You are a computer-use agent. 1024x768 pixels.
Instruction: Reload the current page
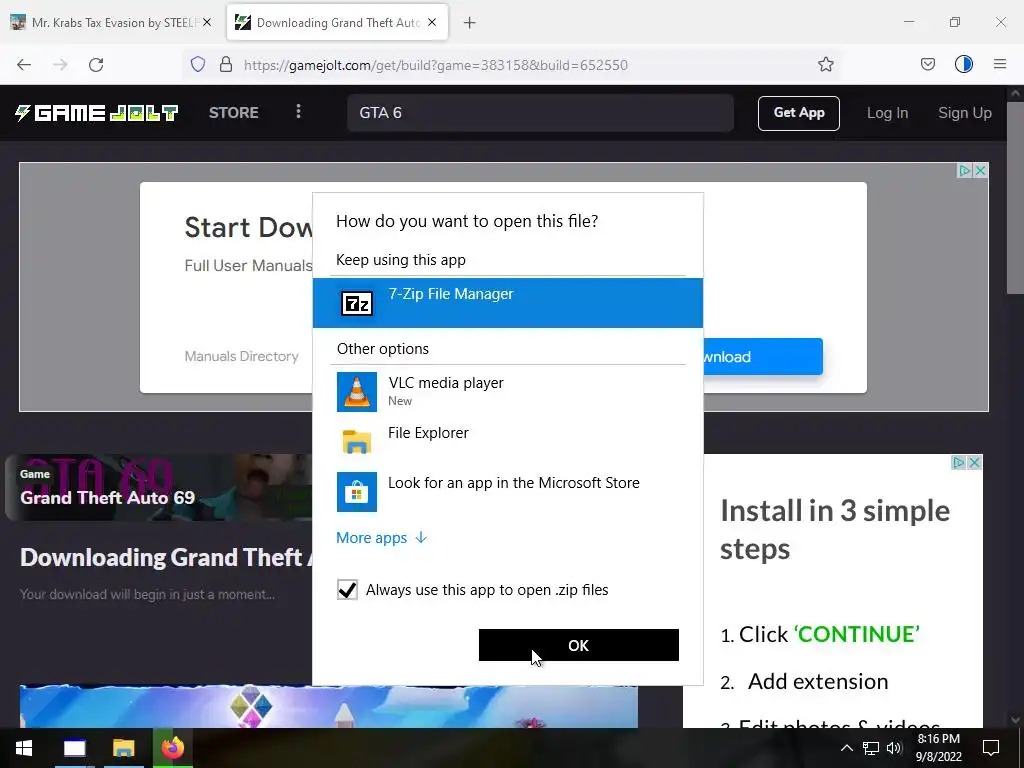tap(96, 65)
